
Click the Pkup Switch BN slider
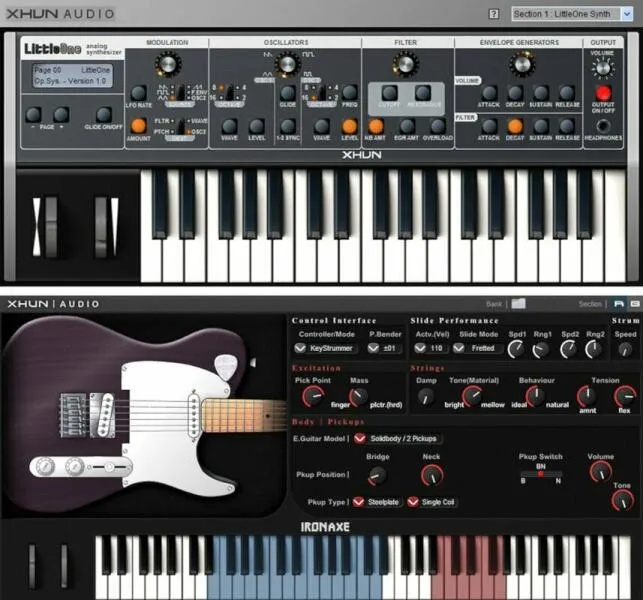pos(540,474)
